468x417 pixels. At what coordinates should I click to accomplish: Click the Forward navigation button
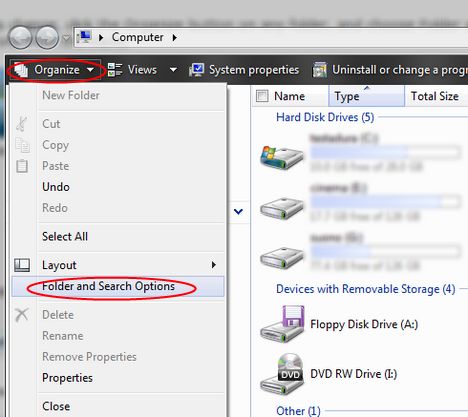click(x=47, y=37)
